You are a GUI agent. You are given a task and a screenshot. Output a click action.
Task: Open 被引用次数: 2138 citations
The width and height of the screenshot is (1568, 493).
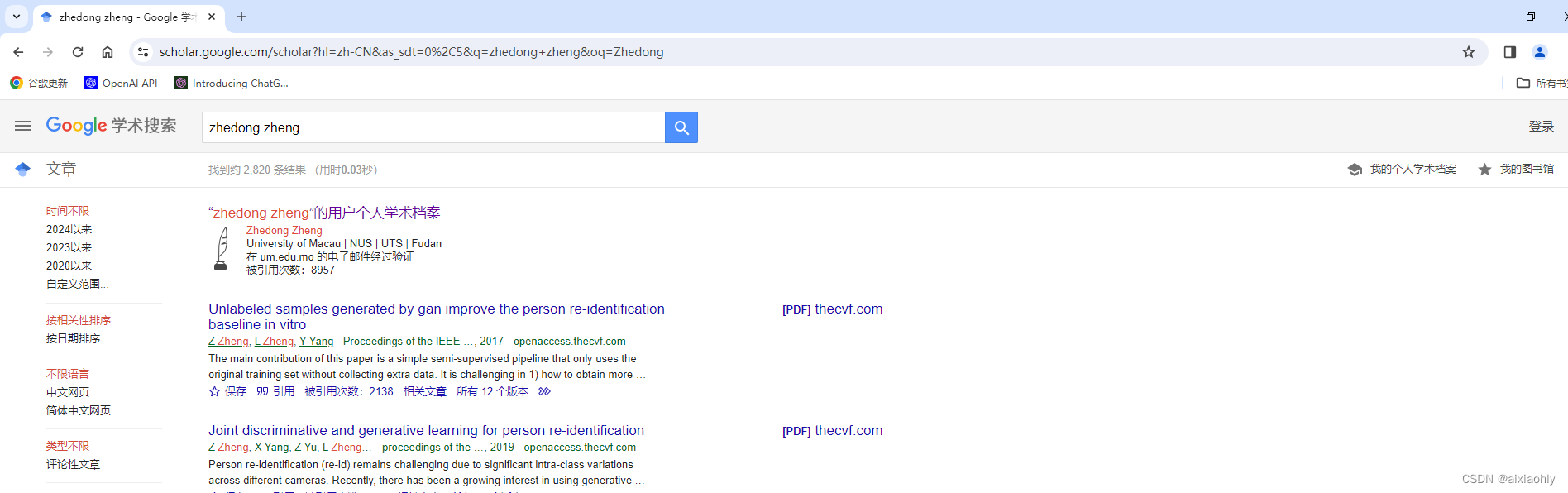[x=349, y=391]
